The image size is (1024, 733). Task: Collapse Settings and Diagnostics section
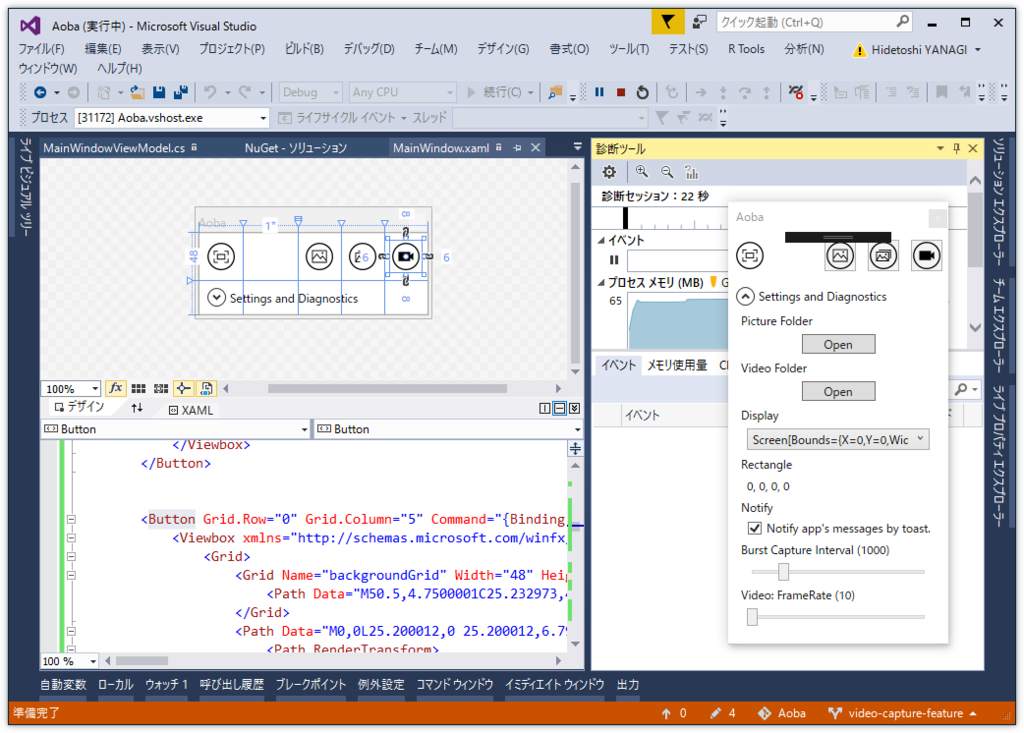click(x=746, y=296)
